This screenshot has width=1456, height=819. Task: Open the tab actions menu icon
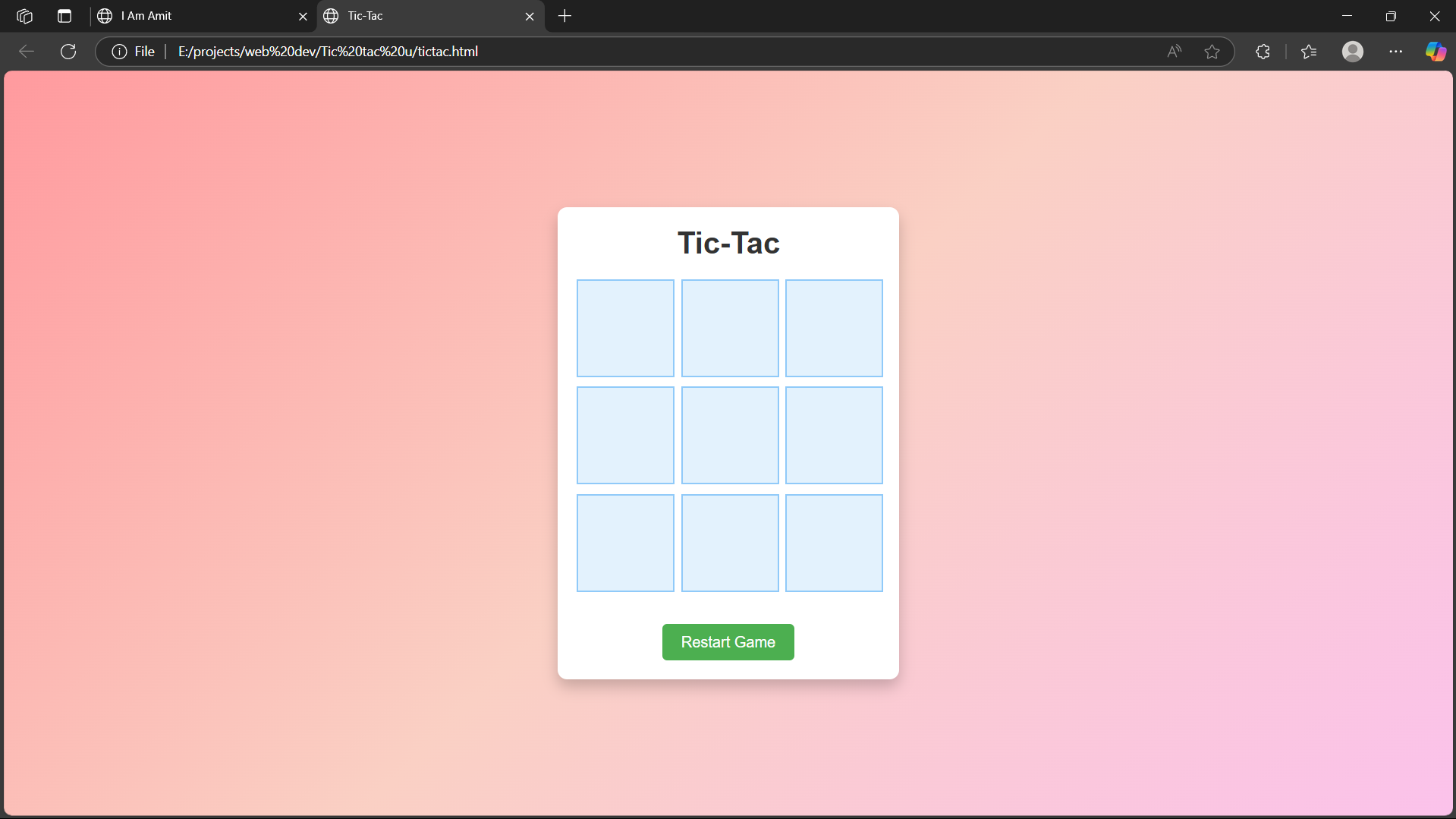click(x=64, y=16)
